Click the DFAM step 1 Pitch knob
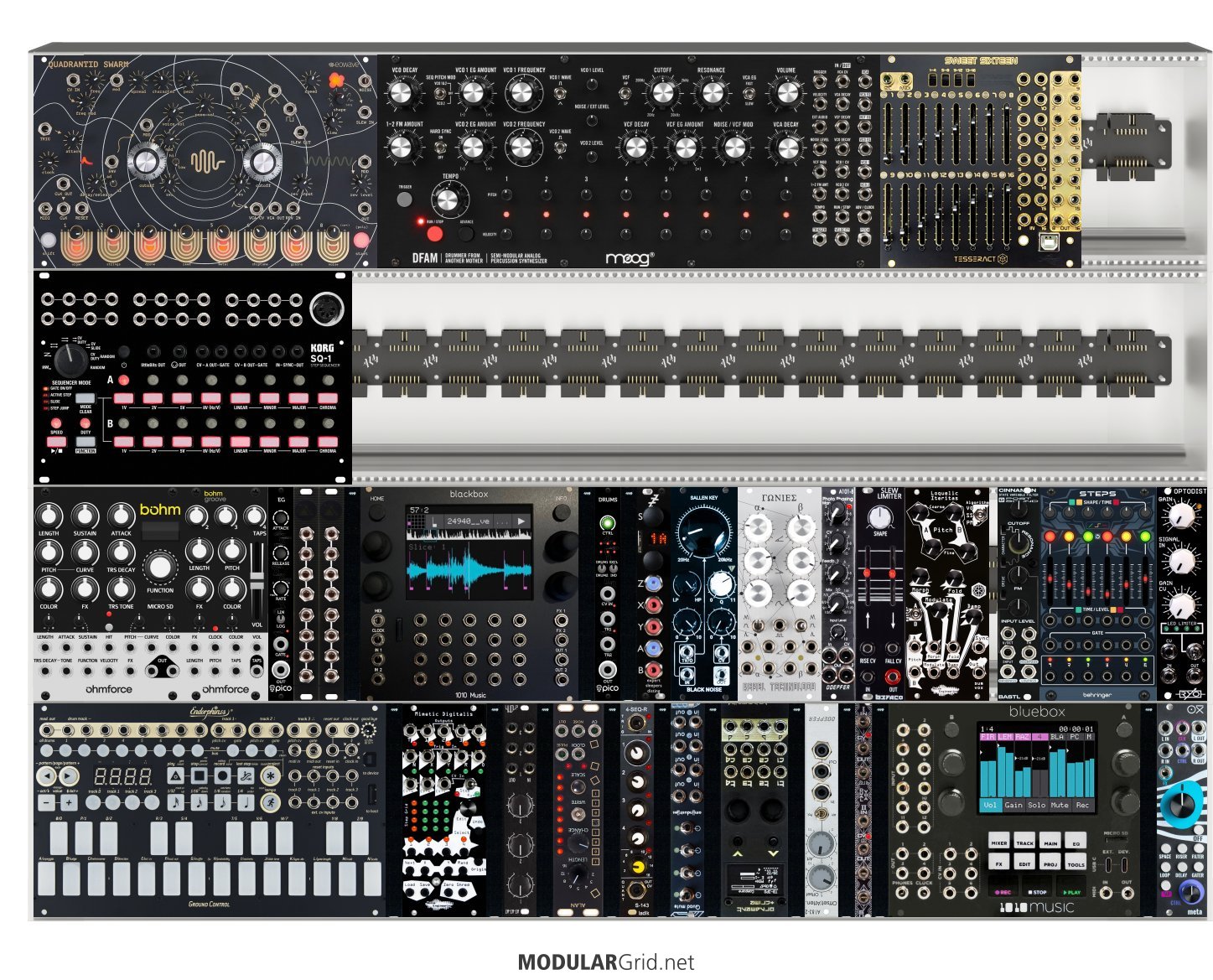This screenshot has height=980, width=1213. pyautogui.click(x=506, y=194)
